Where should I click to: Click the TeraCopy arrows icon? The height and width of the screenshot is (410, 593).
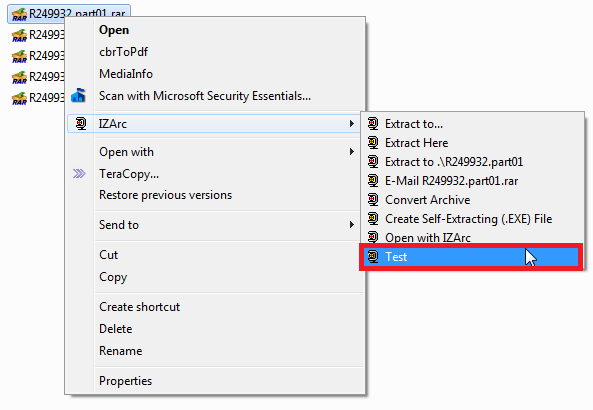(x=79, y=174)
